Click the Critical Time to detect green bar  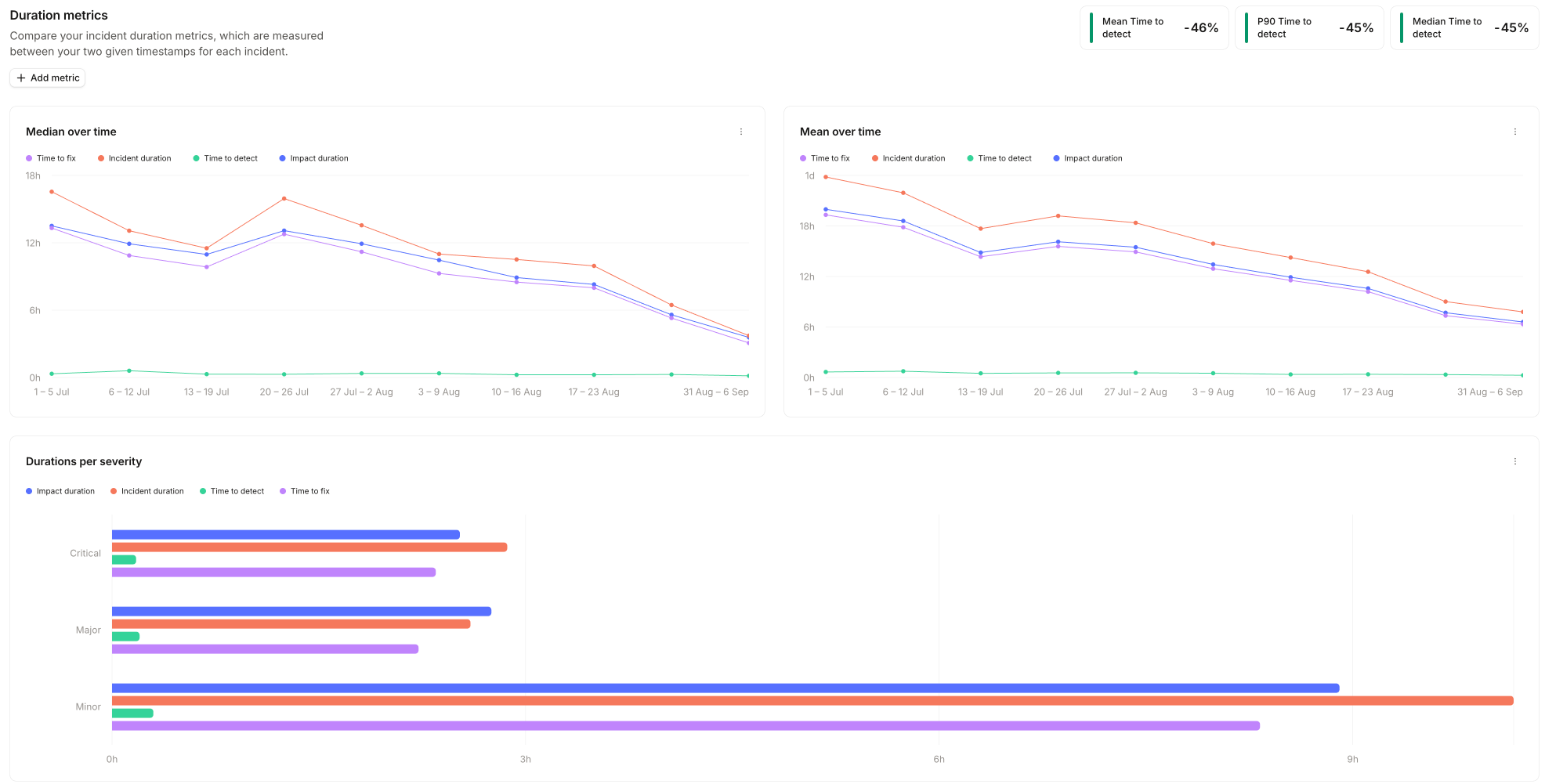124,560
